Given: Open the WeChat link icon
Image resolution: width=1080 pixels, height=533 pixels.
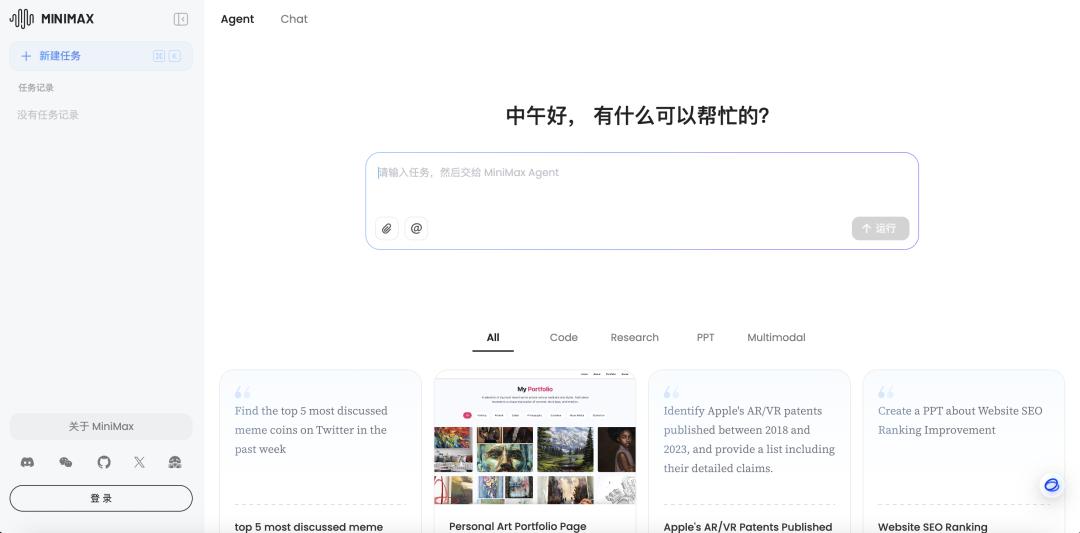Looking at the screenshot, I should pyautogui.click(x=66, y=462).
